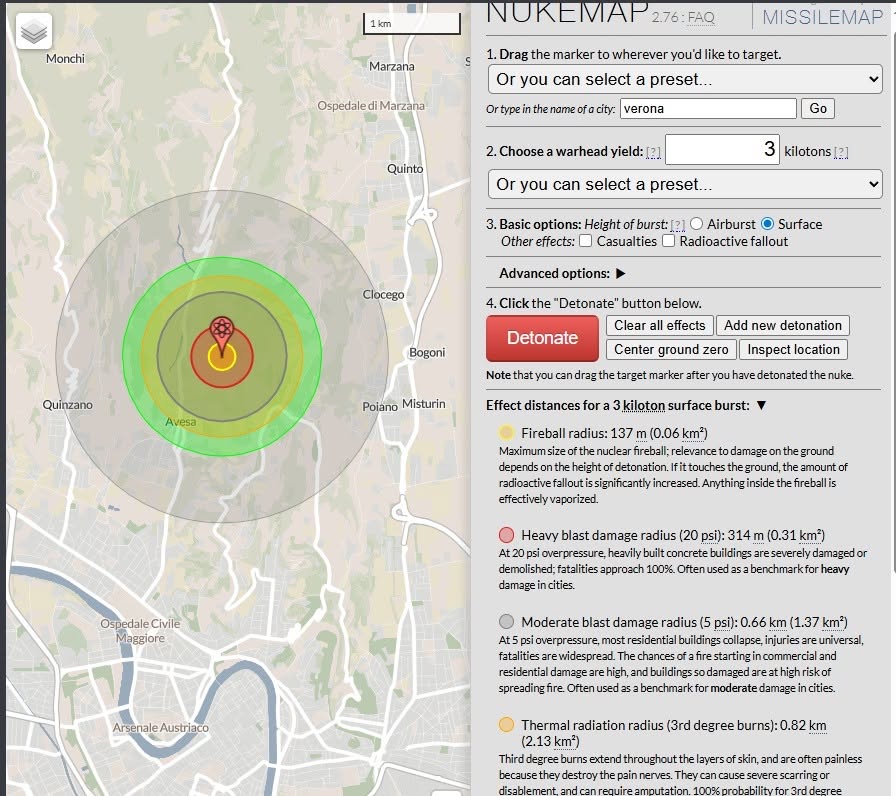Click the 1 km map scale bar
Screen dimensions: 896x796
pos(411,23)
